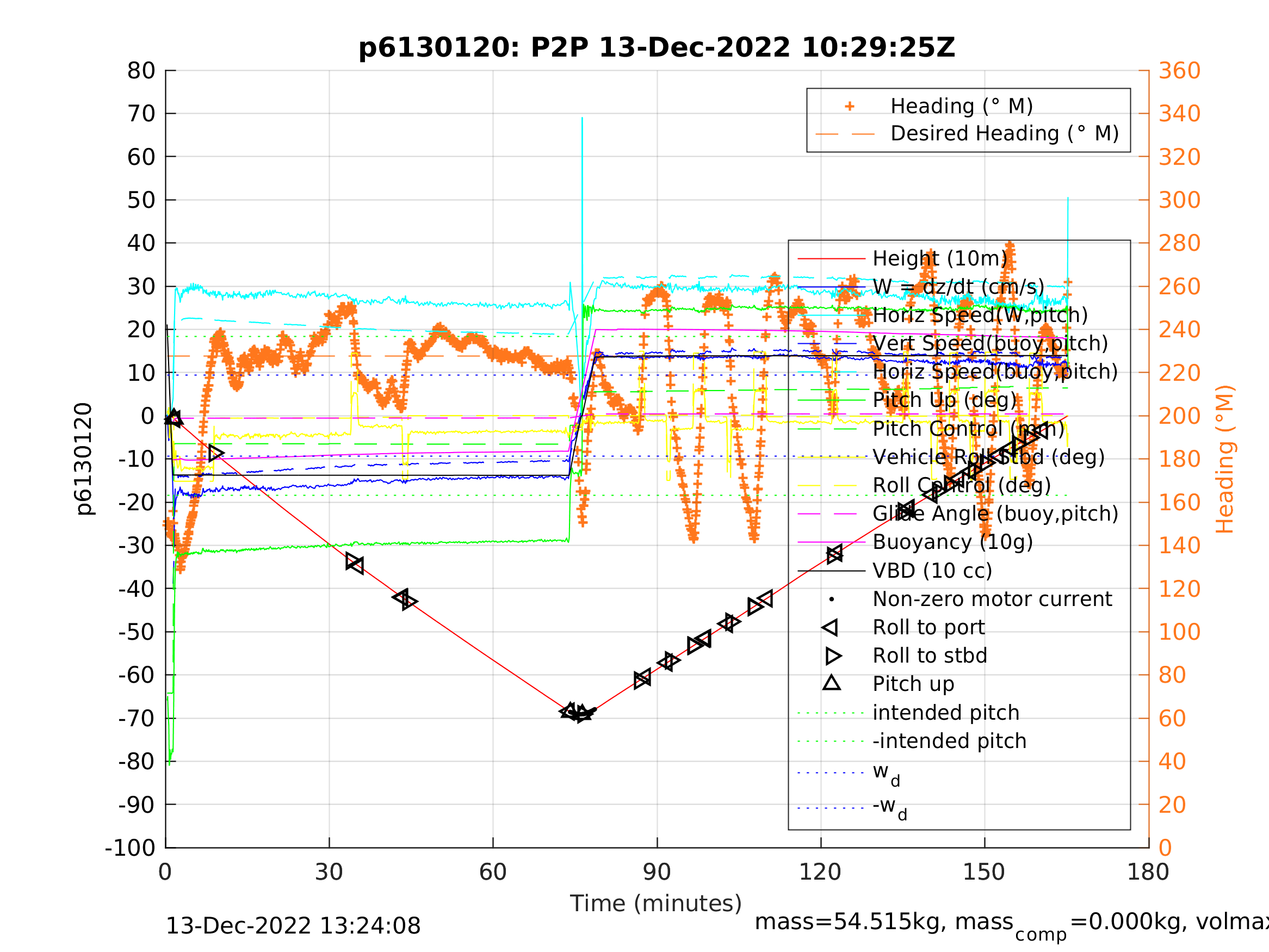This screenshot has width=1269, height=952.
Task: Click the orange '300' right-axis tick label
Action: (1179, 200)
